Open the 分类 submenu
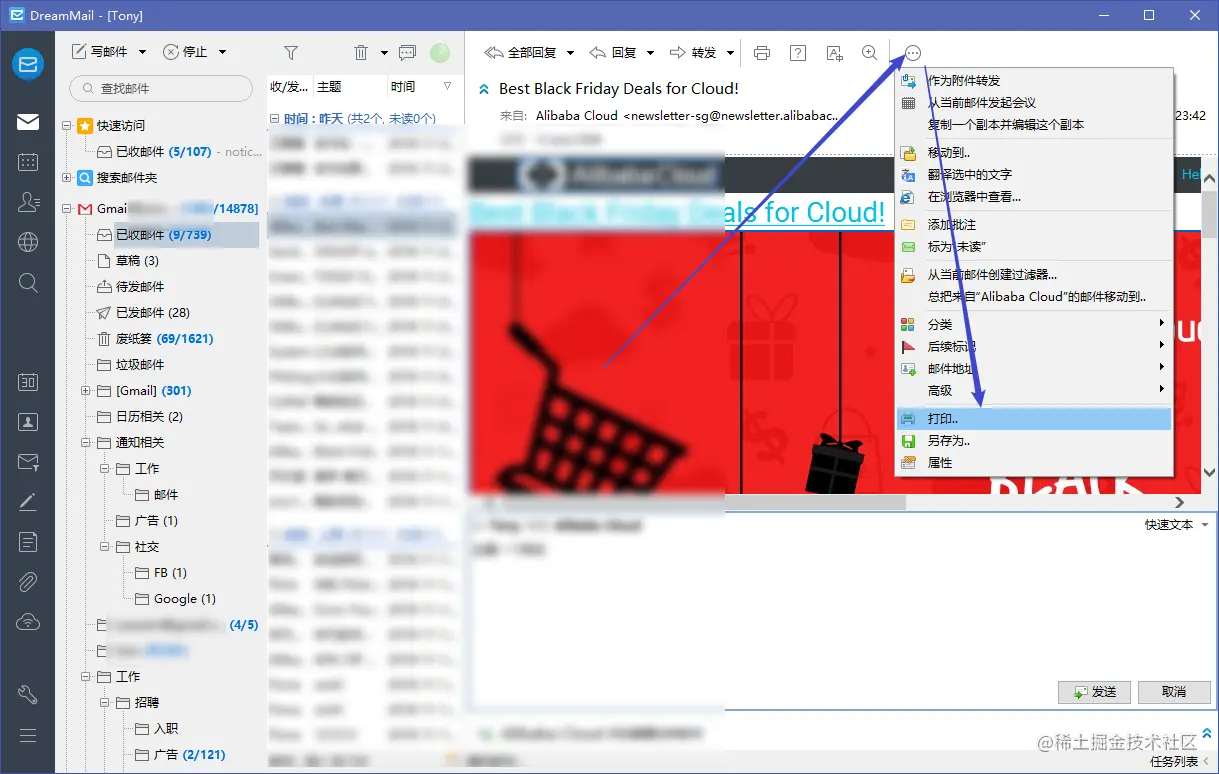 (1034, 325)
